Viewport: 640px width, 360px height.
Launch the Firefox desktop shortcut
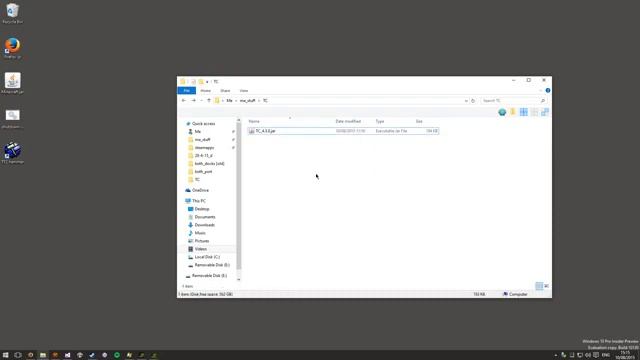tap(12, 48)
